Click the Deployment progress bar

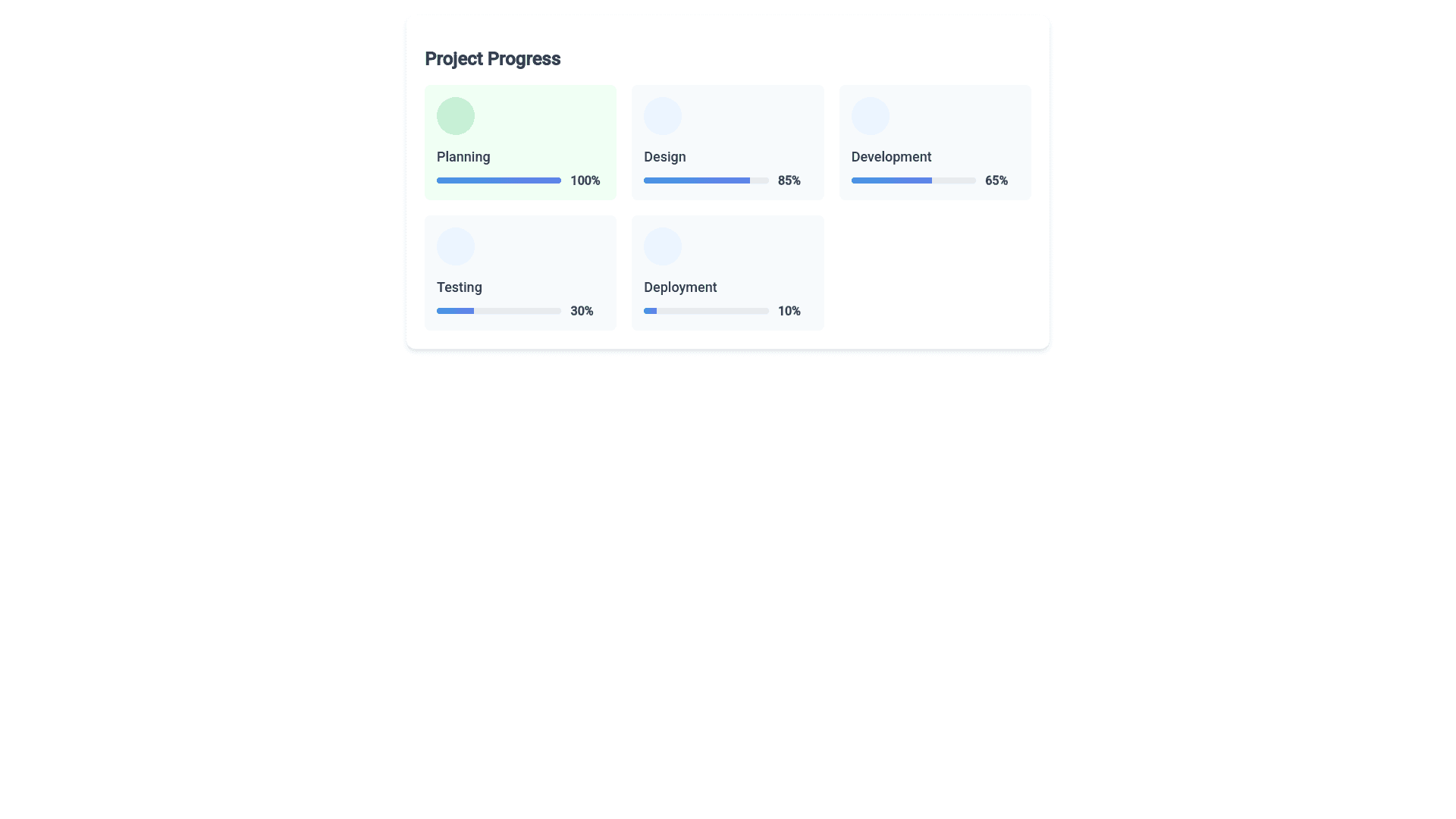[x=705, y=311]
